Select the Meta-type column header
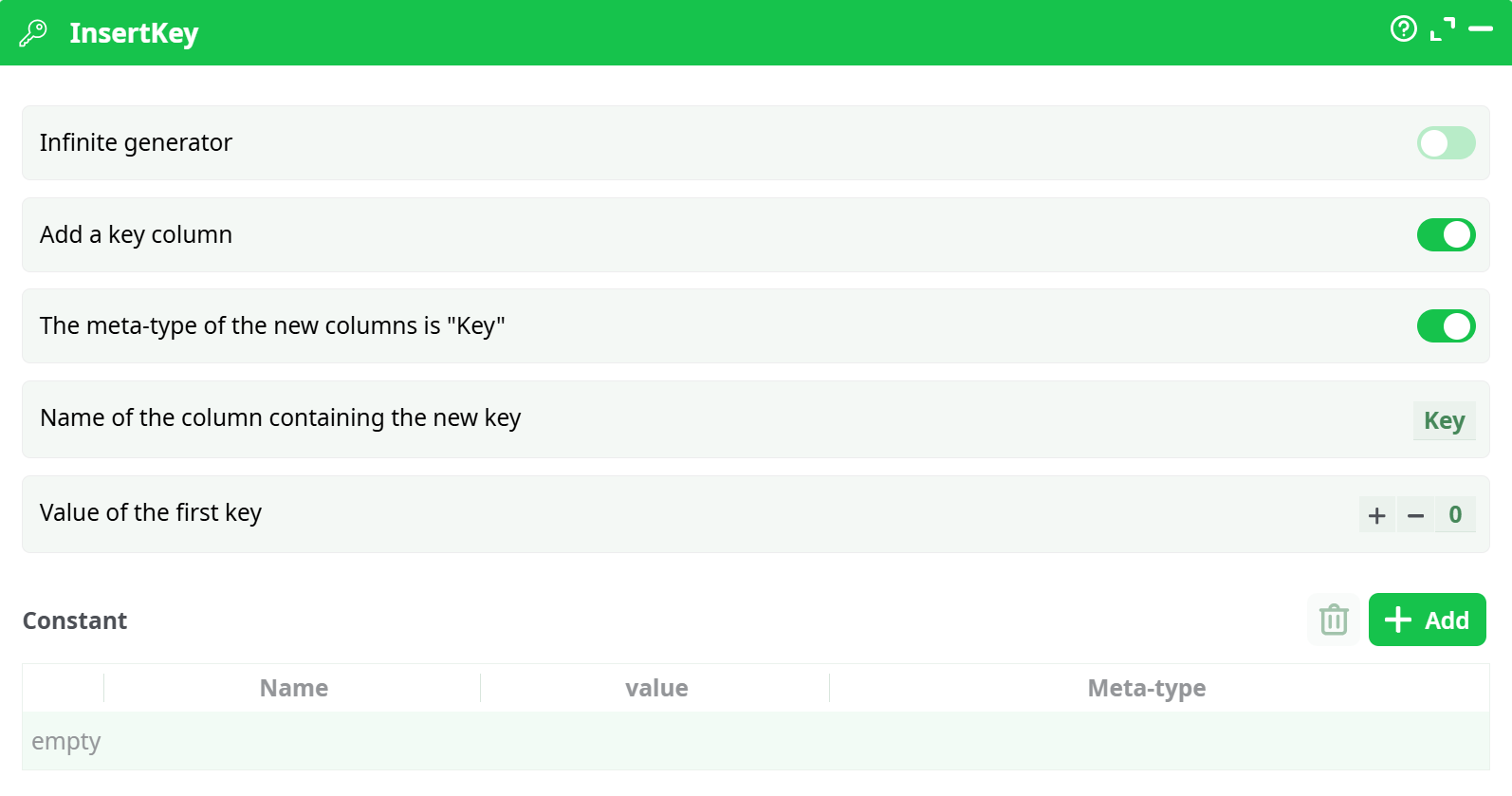This screenshot has height=796, width=1512. pyautogui.click(x=1146, y=688)
